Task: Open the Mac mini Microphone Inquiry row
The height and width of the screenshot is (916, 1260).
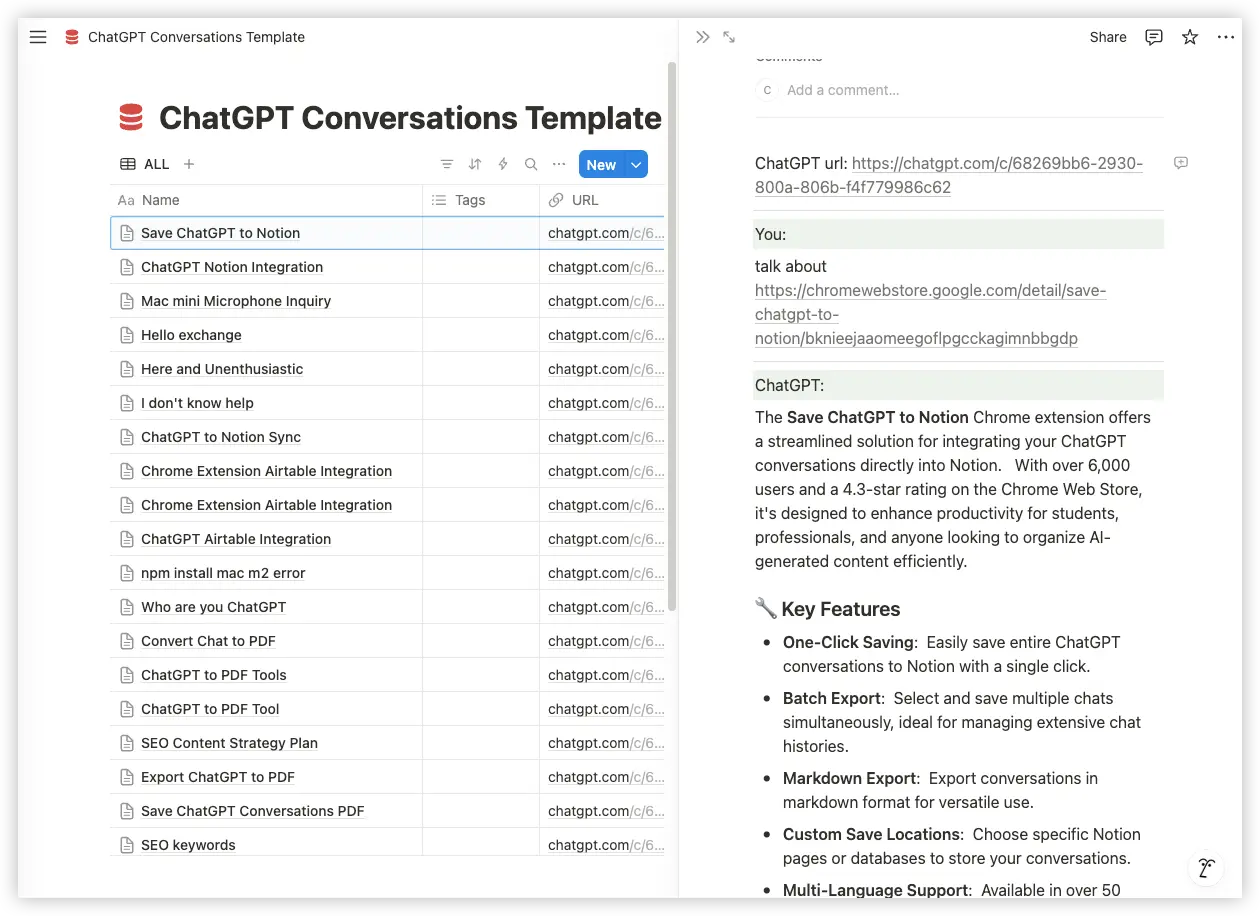Action: pyautogui.click(x=236, y=301)
